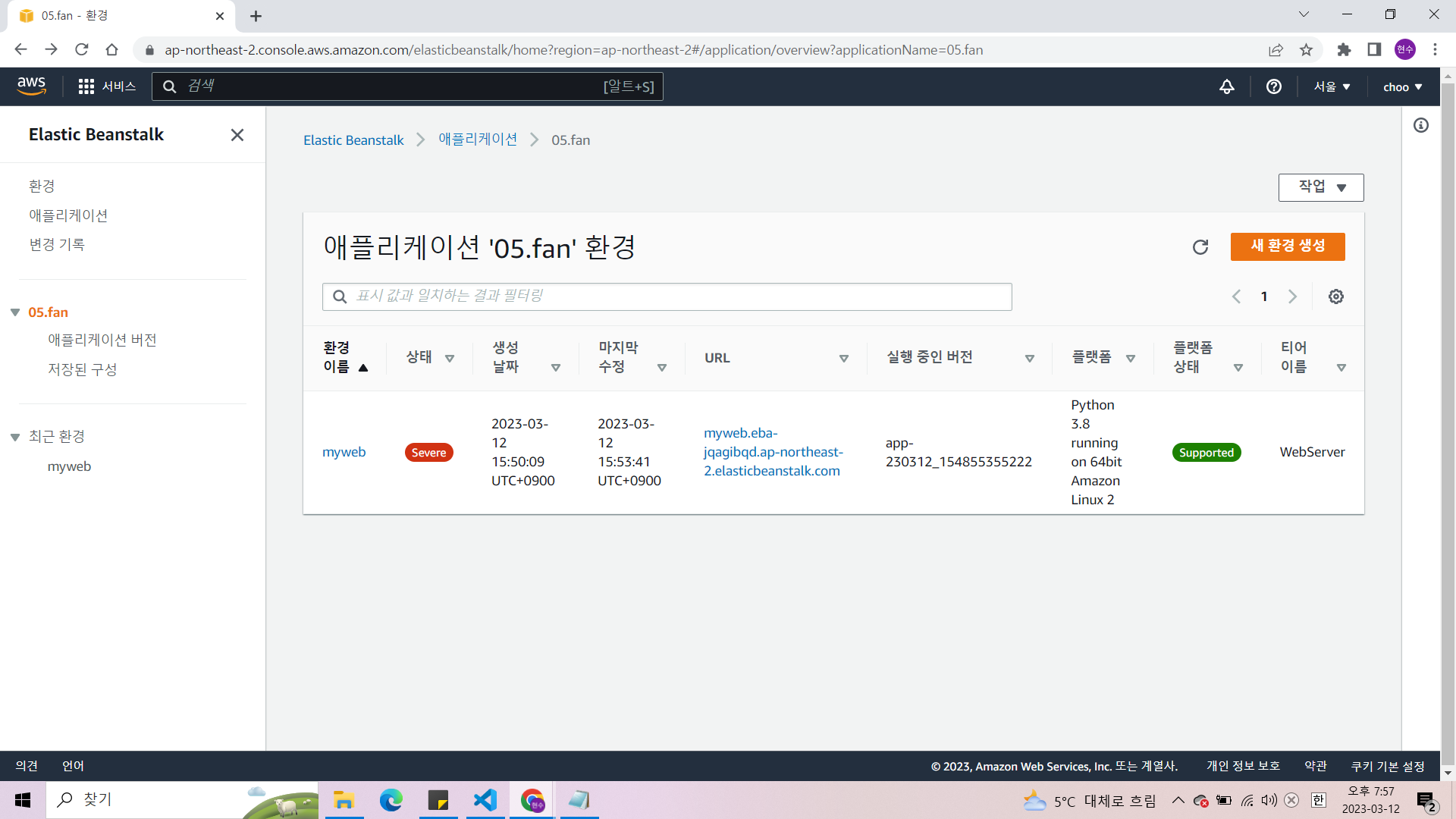Screen dimensions: 1456x819
Task: Go to next page of environments
Action: (x=1293, y=297)
